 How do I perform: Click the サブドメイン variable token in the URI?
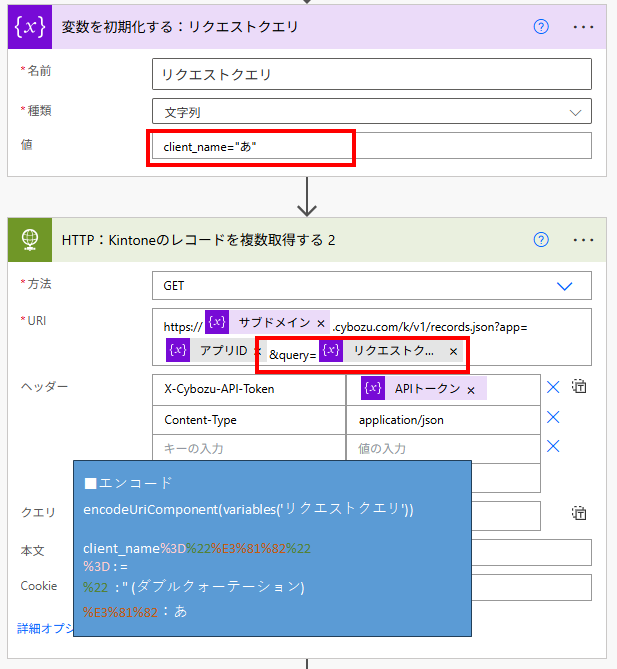pos(267,322)
